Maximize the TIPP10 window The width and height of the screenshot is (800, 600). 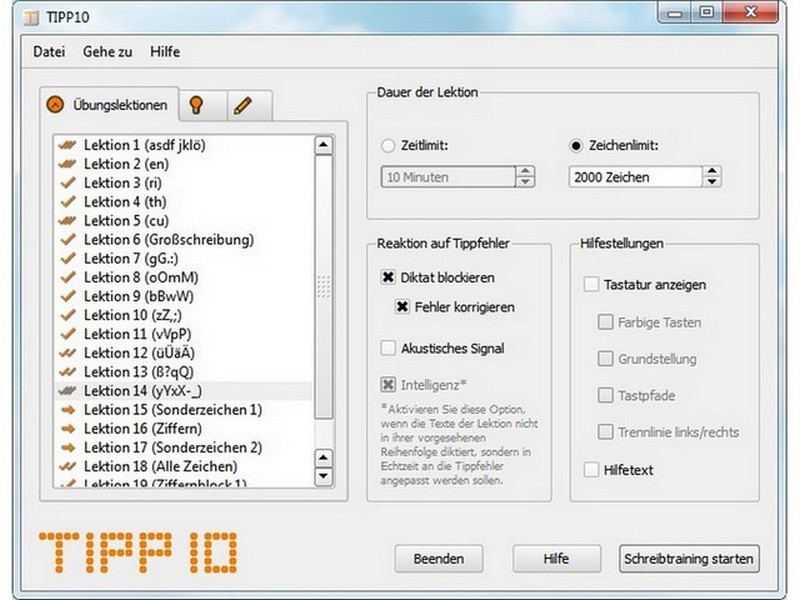[707, 12]
